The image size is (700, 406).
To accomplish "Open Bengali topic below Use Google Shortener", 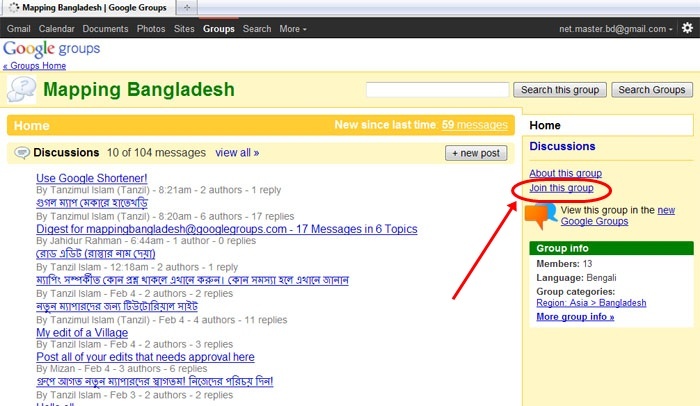I will click(x=92, y=203).
